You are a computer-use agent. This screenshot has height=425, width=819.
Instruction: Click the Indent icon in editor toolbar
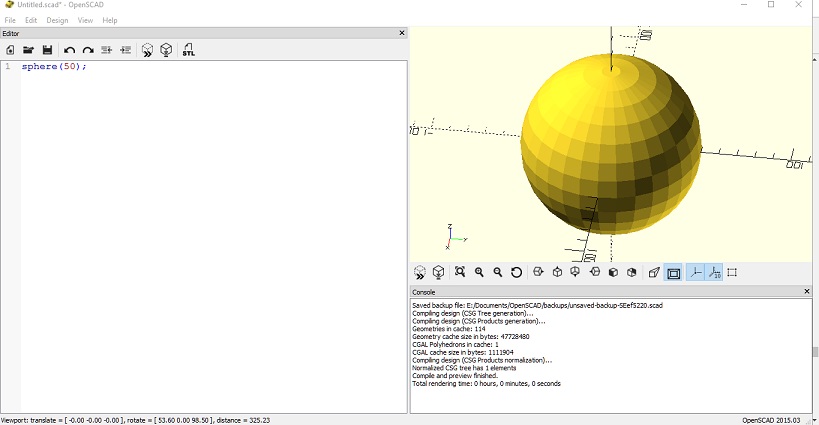pyautogui.click(x=125, y=50)
